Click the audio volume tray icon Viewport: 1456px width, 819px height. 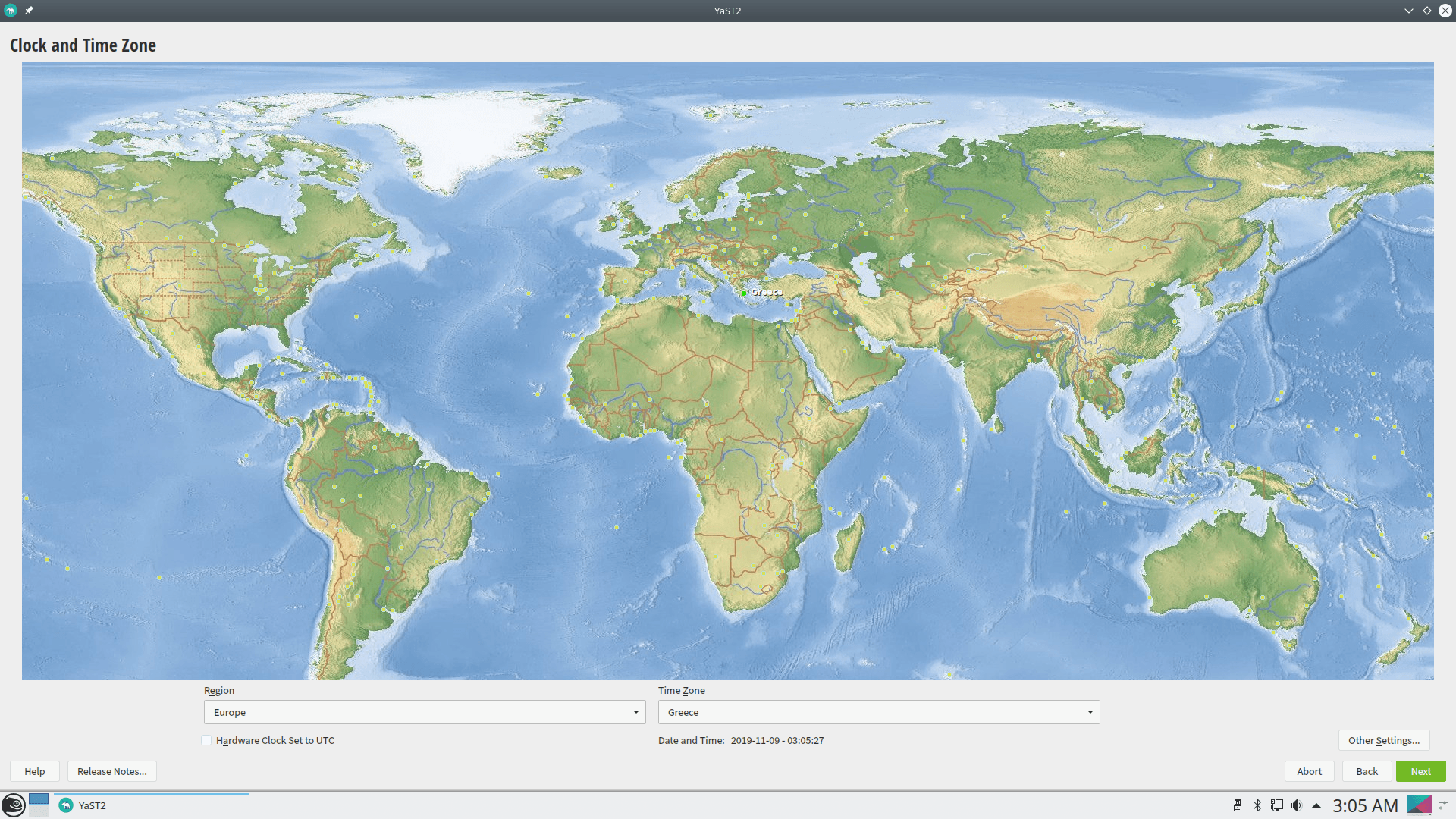point(1296,805)
